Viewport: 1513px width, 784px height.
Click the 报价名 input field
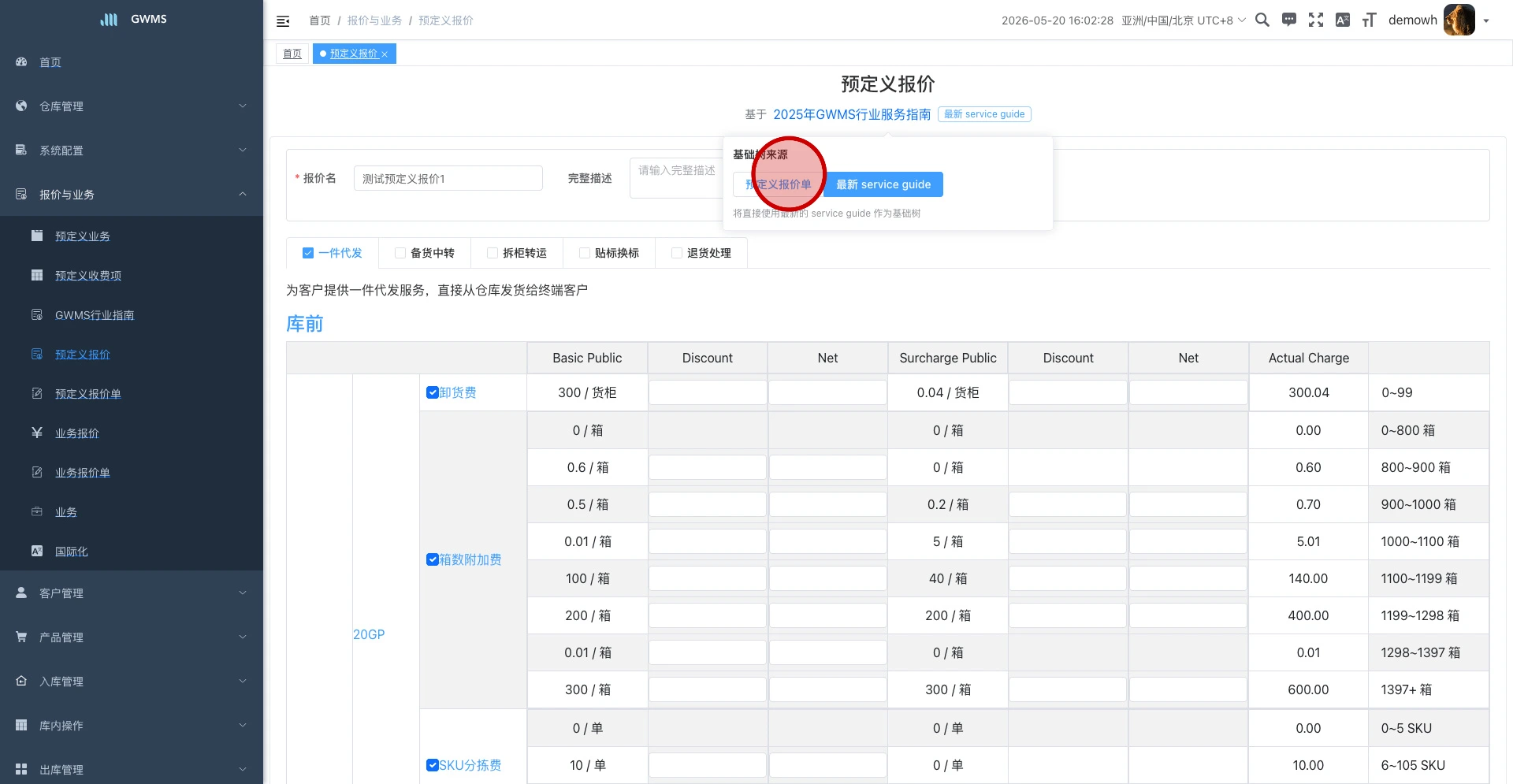tap(448, 178)
